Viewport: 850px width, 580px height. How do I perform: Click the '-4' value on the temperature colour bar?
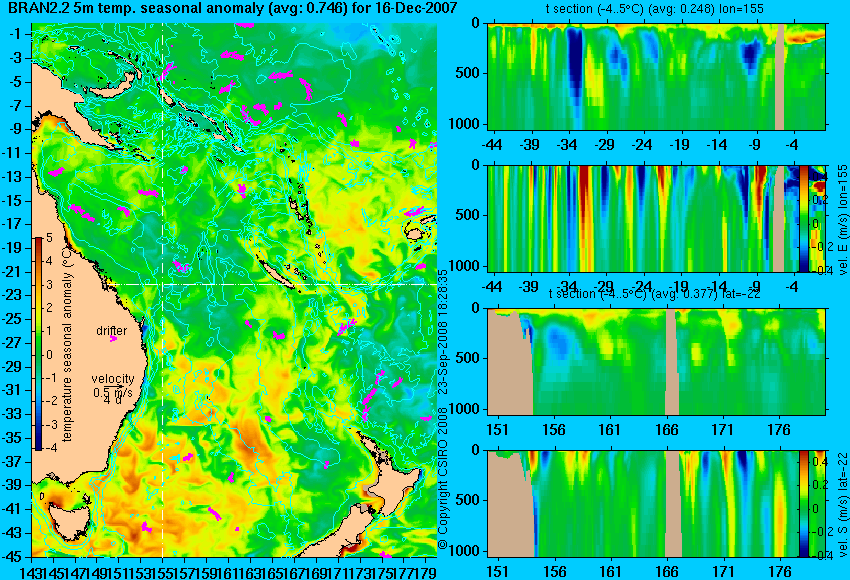(x=49, y=448)
